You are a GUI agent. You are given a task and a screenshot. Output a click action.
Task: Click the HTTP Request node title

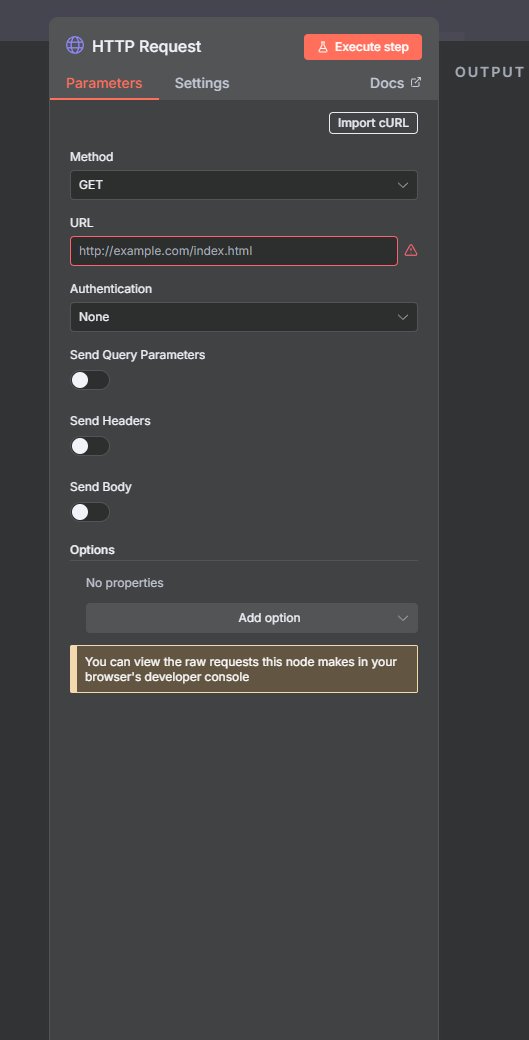click(147, 46)
